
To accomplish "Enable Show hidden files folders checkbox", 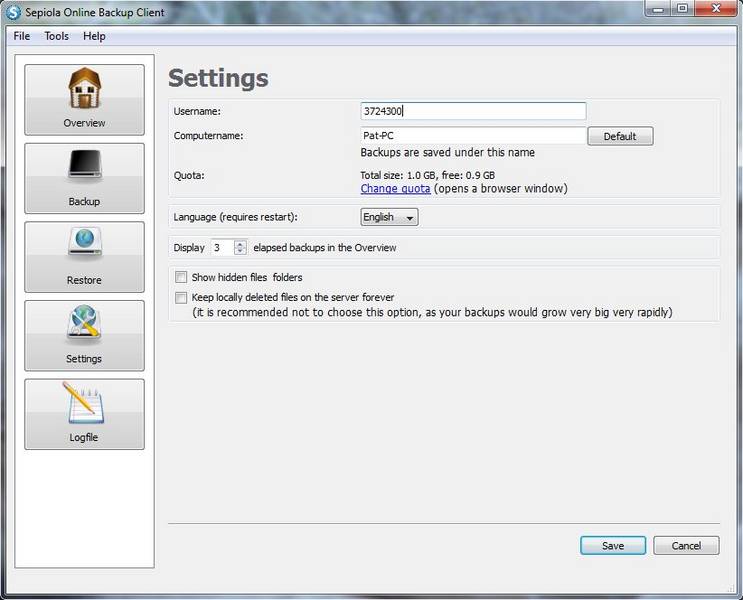I will coord(181,277).
